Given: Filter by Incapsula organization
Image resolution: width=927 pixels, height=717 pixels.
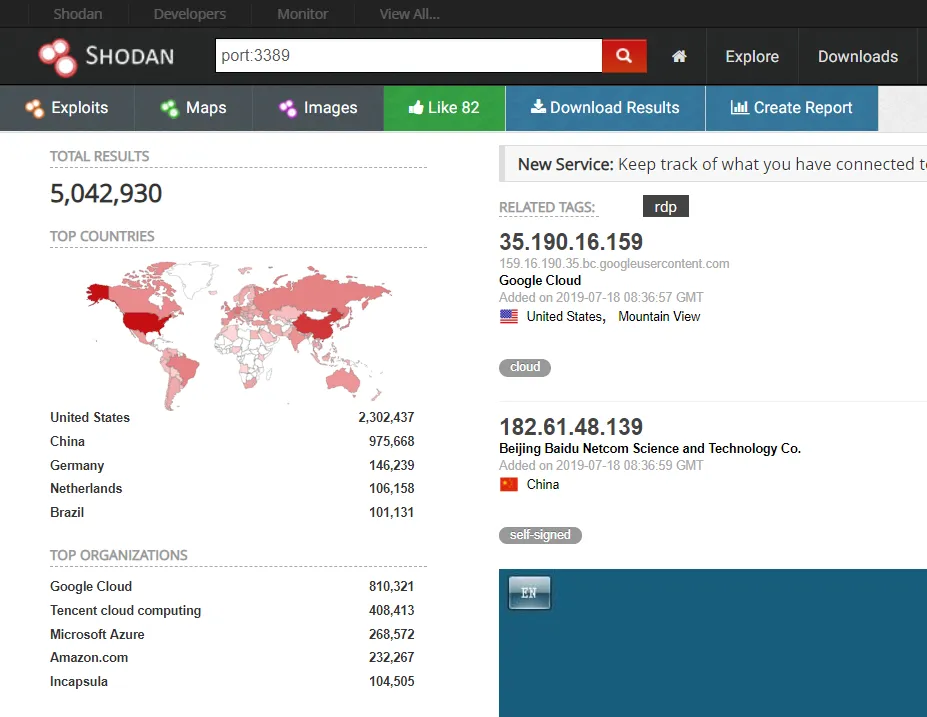Looking at the screenshot, I should (x=79, y=682).
